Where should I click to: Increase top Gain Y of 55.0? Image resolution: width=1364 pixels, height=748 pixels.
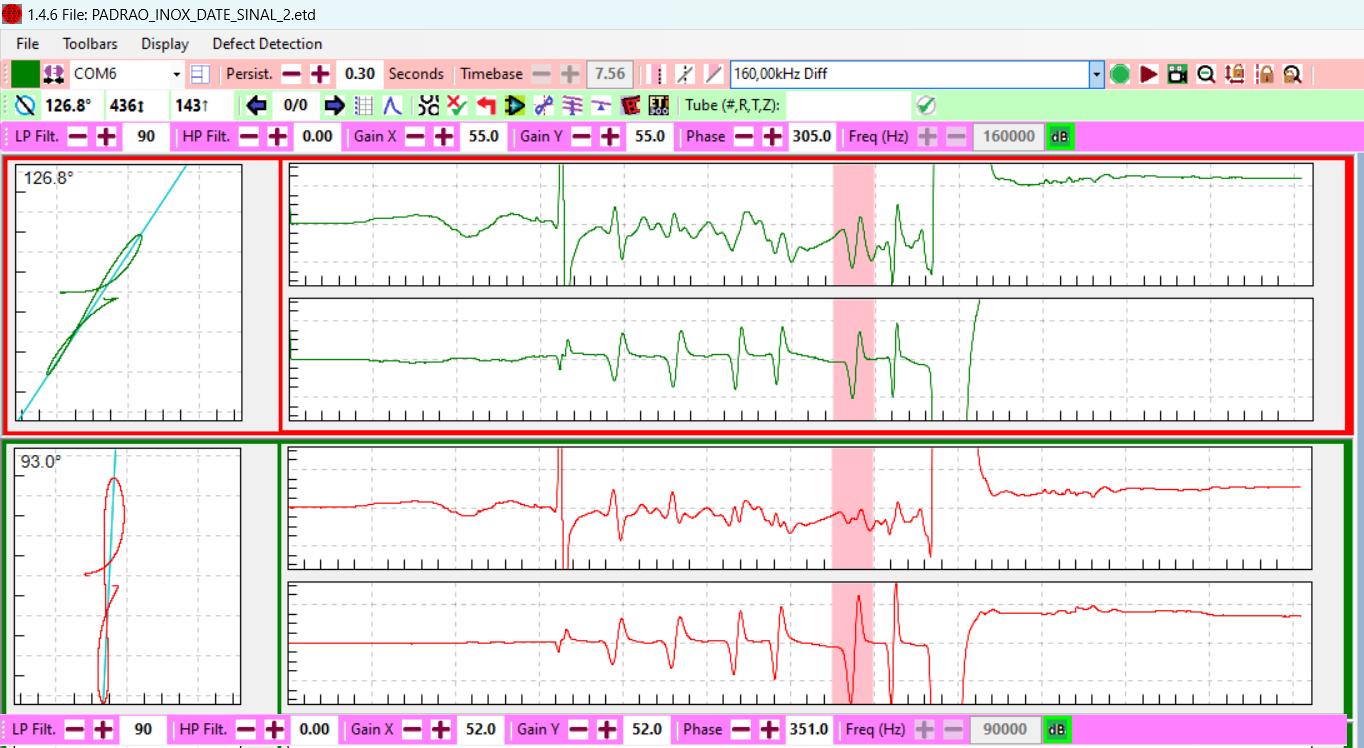pos(610,136)
